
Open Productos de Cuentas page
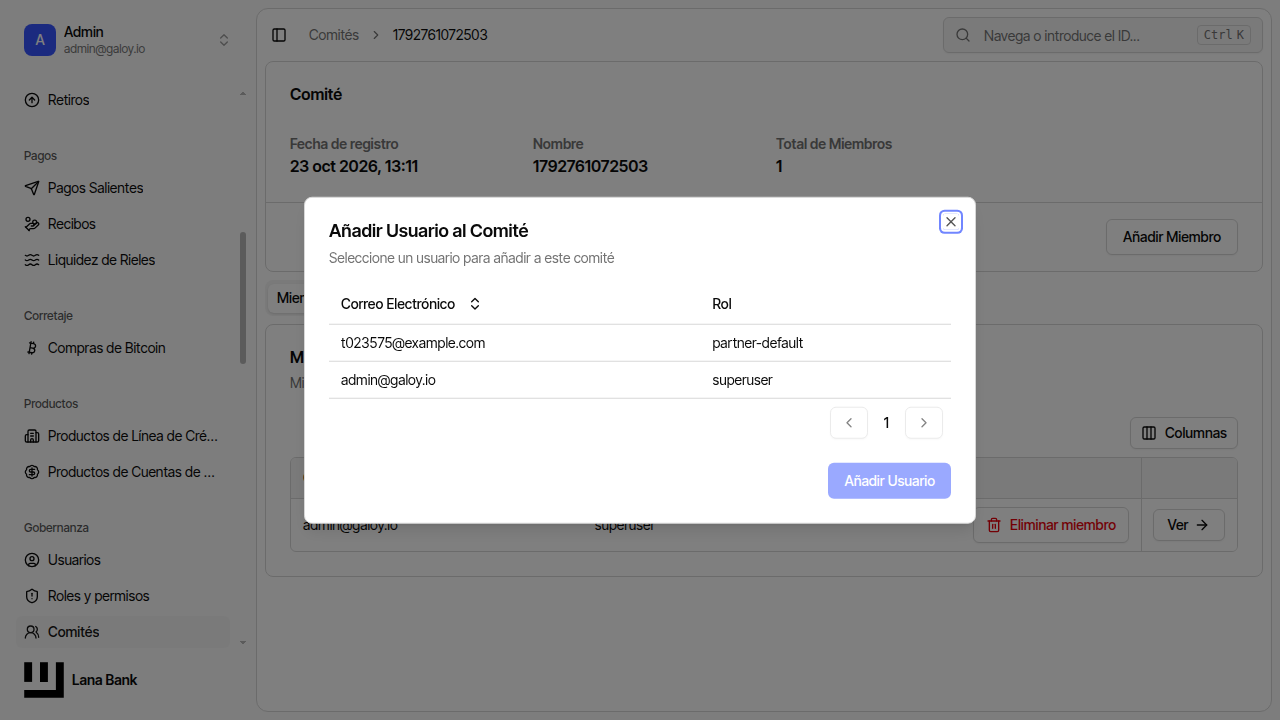124,472
